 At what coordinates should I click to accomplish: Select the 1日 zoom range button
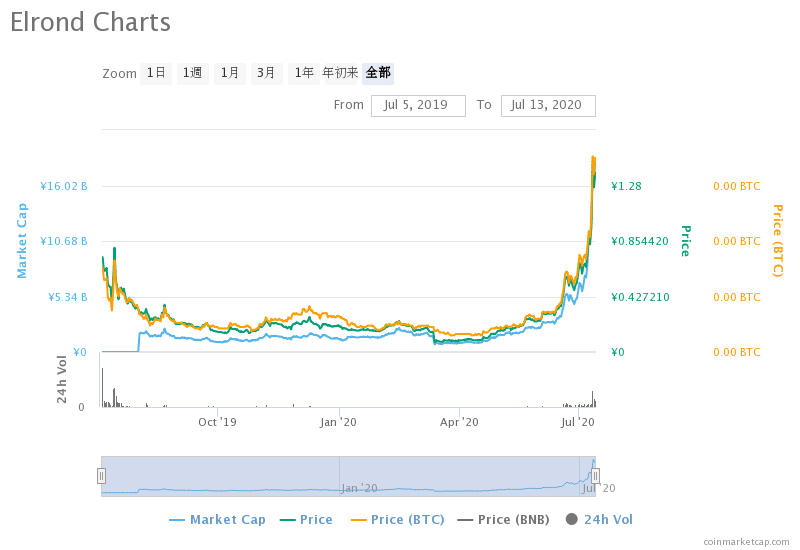[156, 73]
